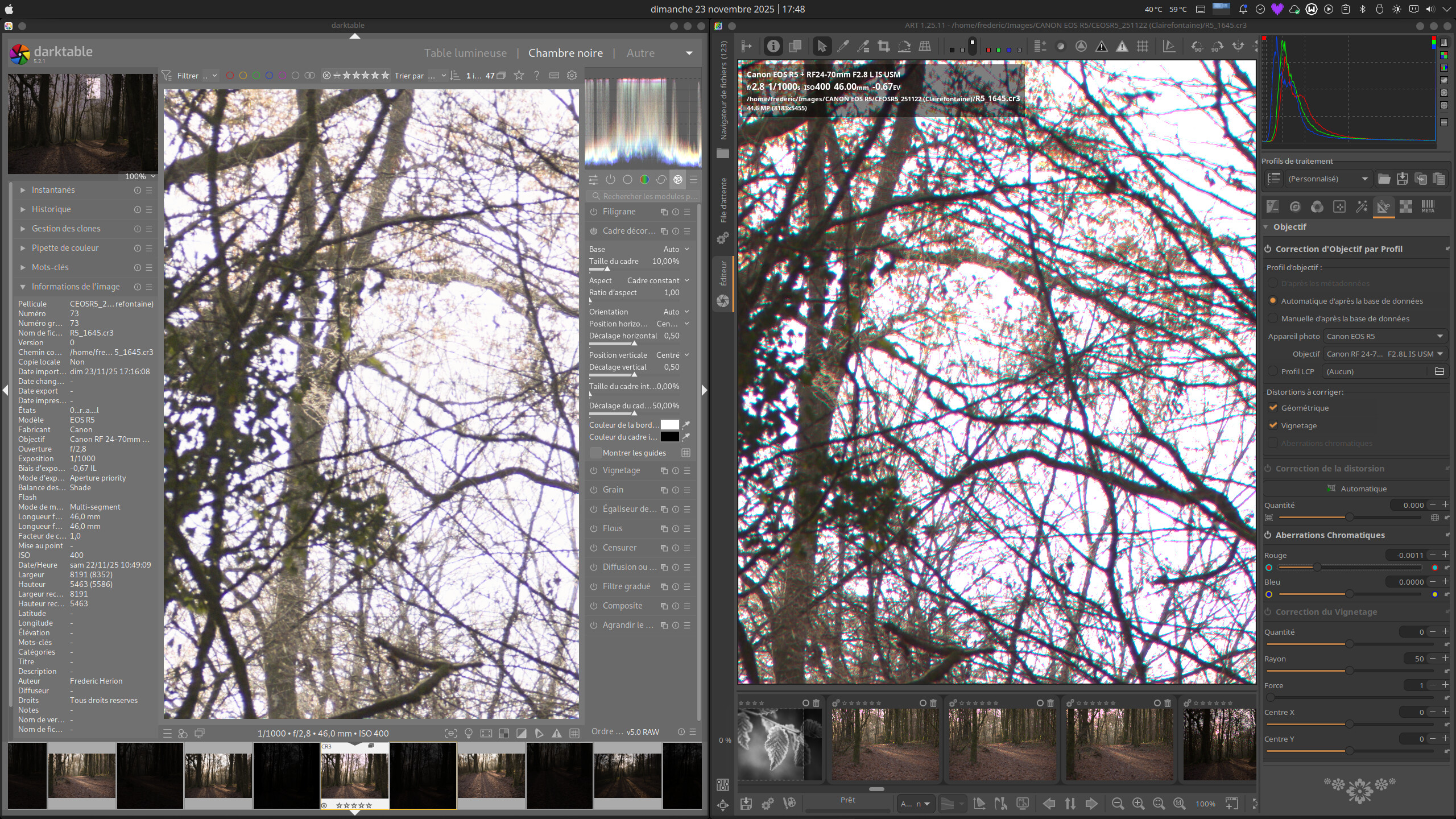
Task: Select Manuelle d'après la base de données
Action: click(x=1273, y=318)
